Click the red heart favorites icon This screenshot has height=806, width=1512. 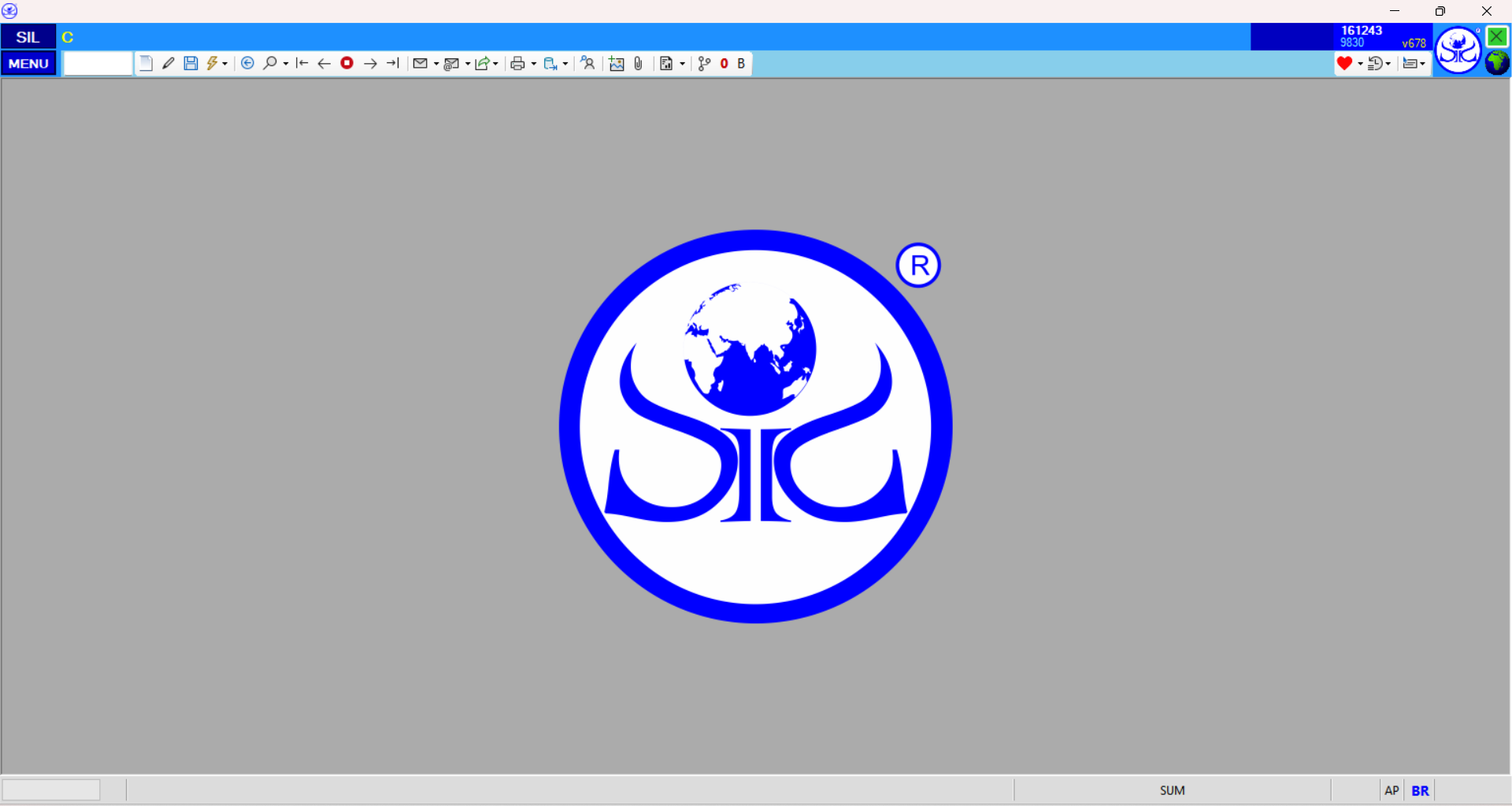(x=1345, y=64)
